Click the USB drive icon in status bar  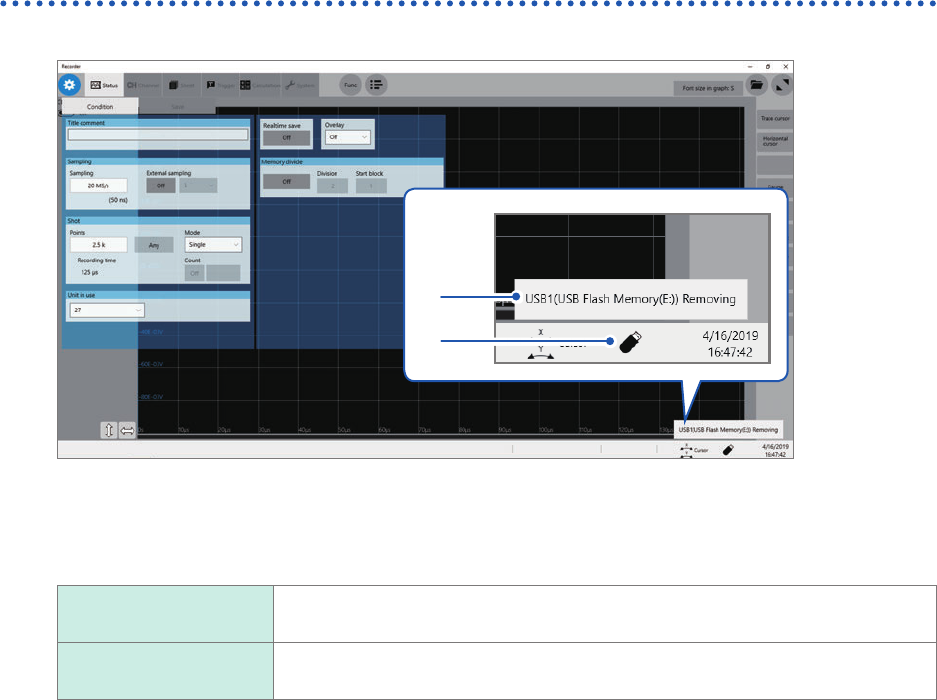point(728,450)
